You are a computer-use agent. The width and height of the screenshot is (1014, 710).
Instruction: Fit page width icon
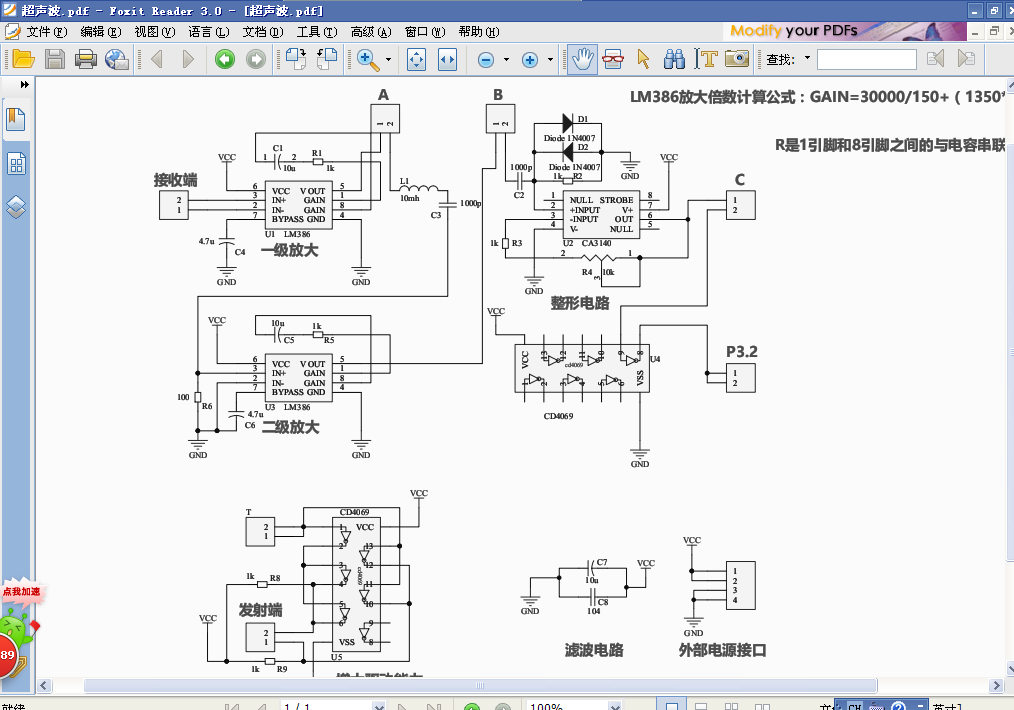(448, 59)
